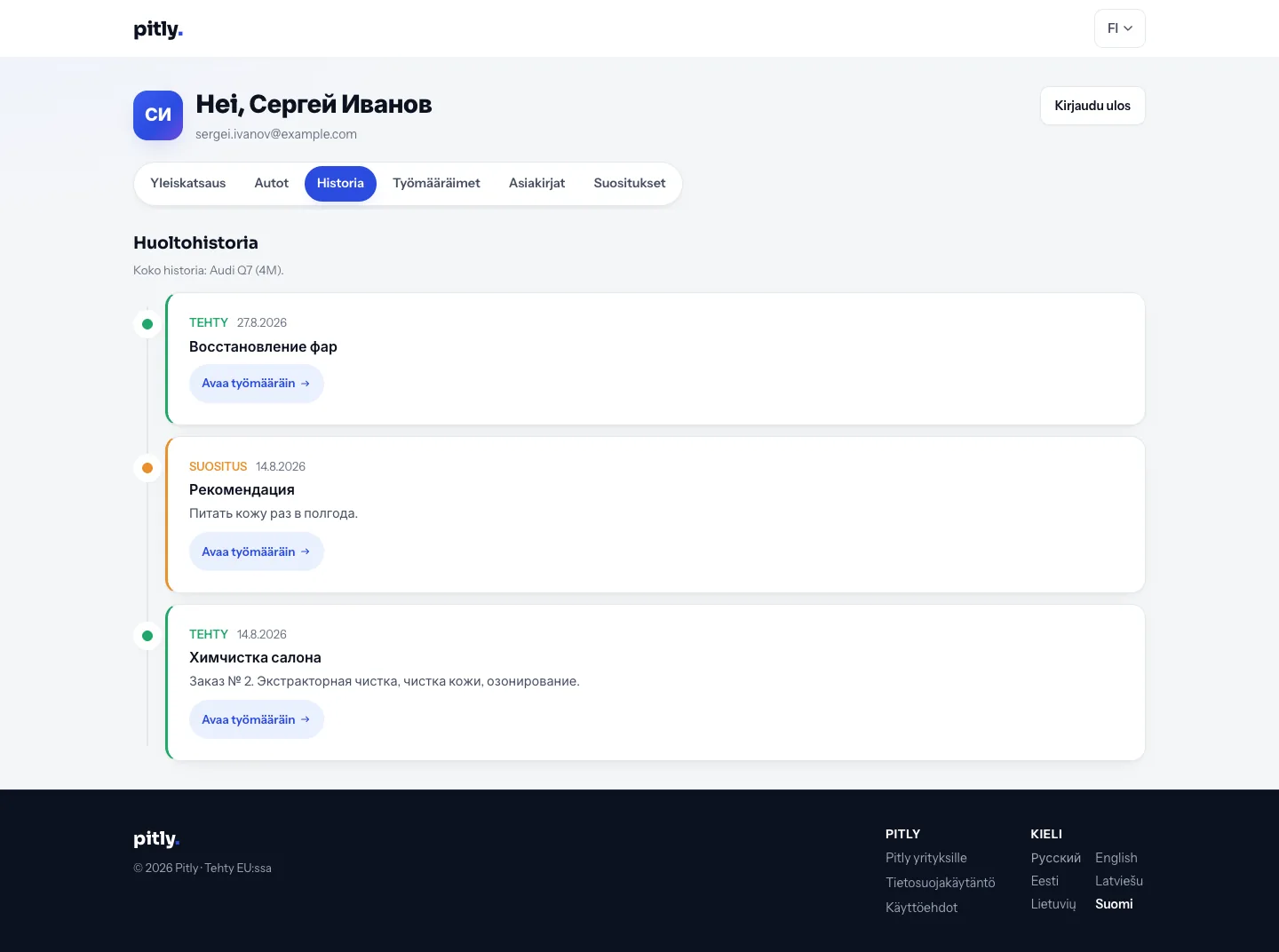1279x952 pixels.
Task: Click the СИ user avatar
Action: (x=158, y=115)
